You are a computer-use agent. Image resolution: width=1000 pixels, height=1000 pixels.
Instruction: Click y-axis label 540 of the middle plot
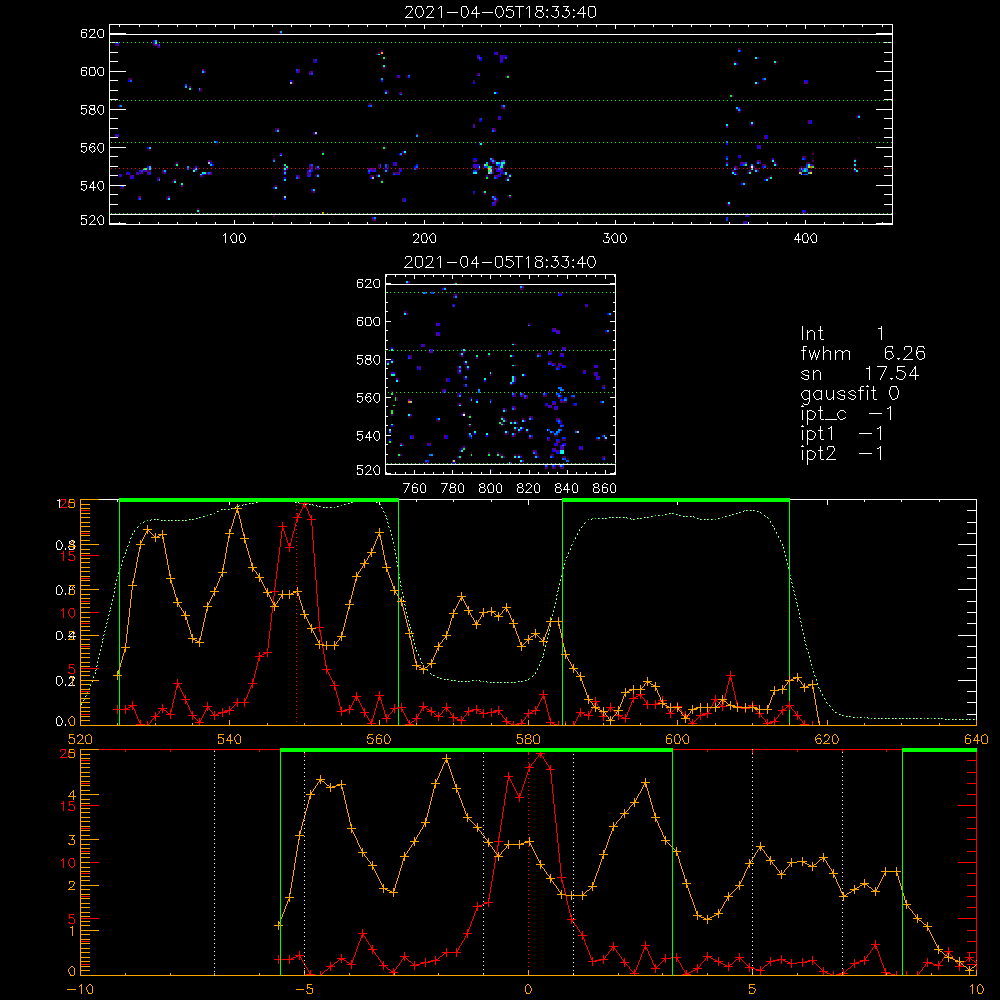click(368, 436)
